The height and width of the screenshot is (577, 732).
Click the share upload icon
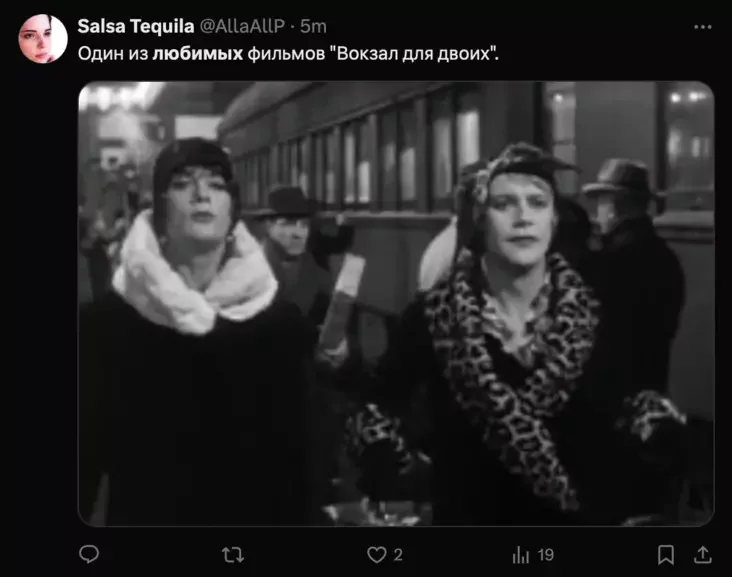click(x=703, y=555)
